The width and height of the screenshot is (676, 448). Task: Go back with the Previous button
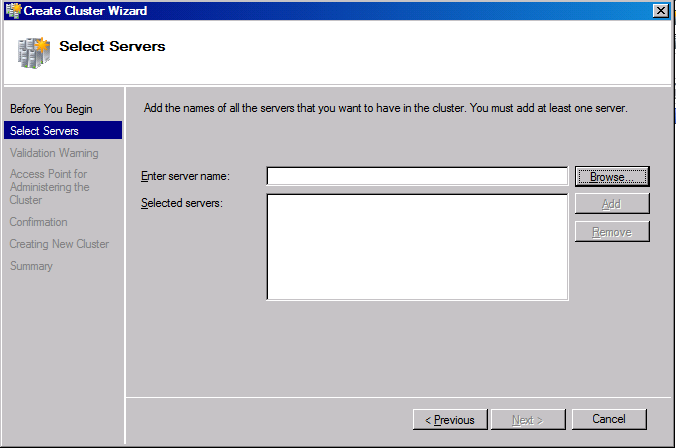point(450,420)
